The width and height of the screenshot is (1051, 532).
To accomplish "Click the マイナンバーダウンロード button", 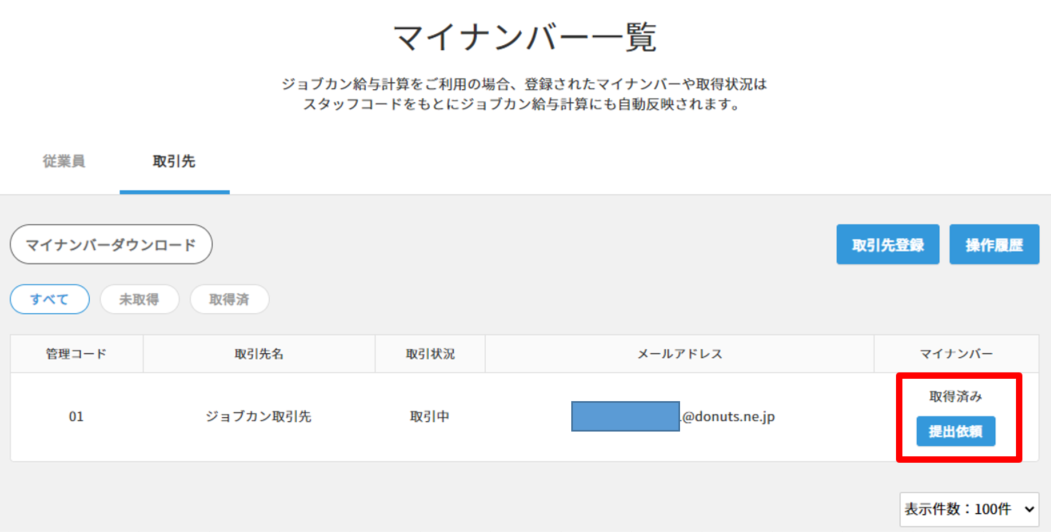I will tap(111, 244).
